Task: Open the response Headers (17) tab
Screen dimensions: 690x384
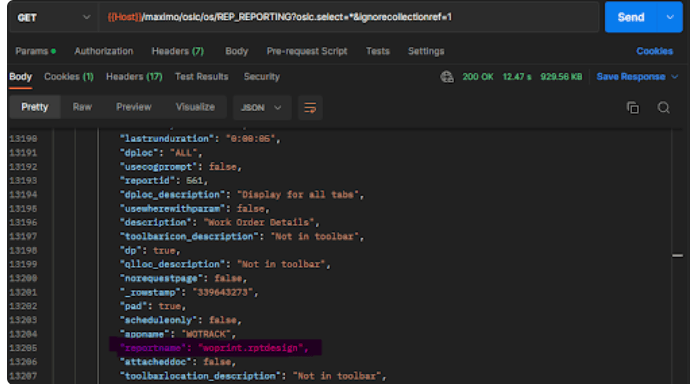Action: pyautogui.click(x=134, y=77)
